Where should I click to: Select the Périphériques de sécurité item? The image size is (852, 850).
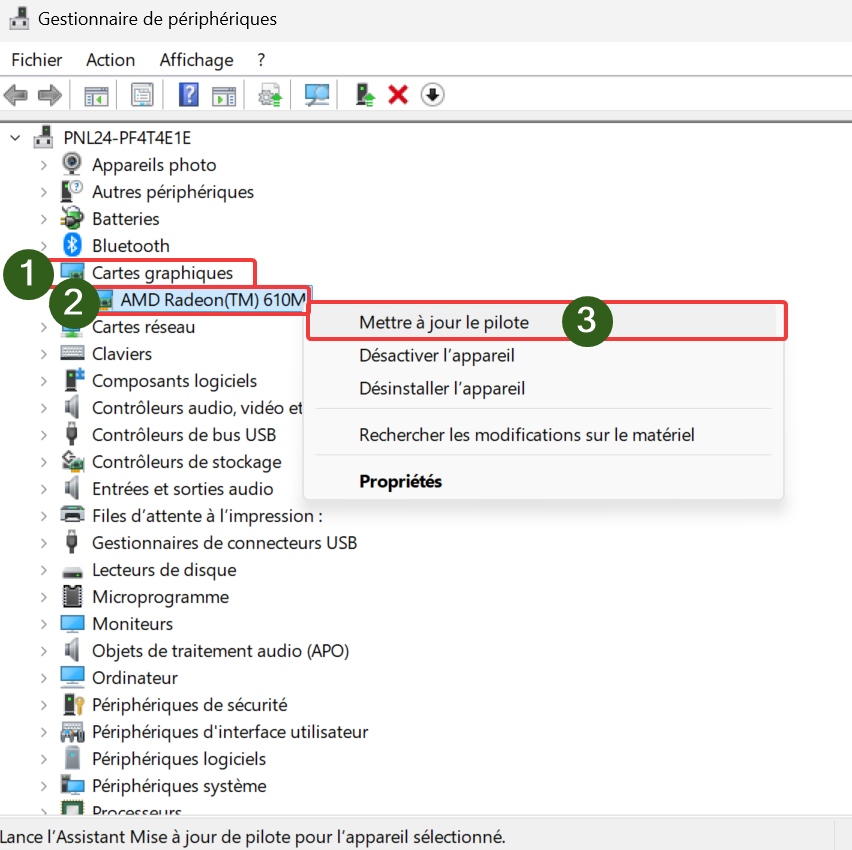pyautogui.click(x=189, y=704)
